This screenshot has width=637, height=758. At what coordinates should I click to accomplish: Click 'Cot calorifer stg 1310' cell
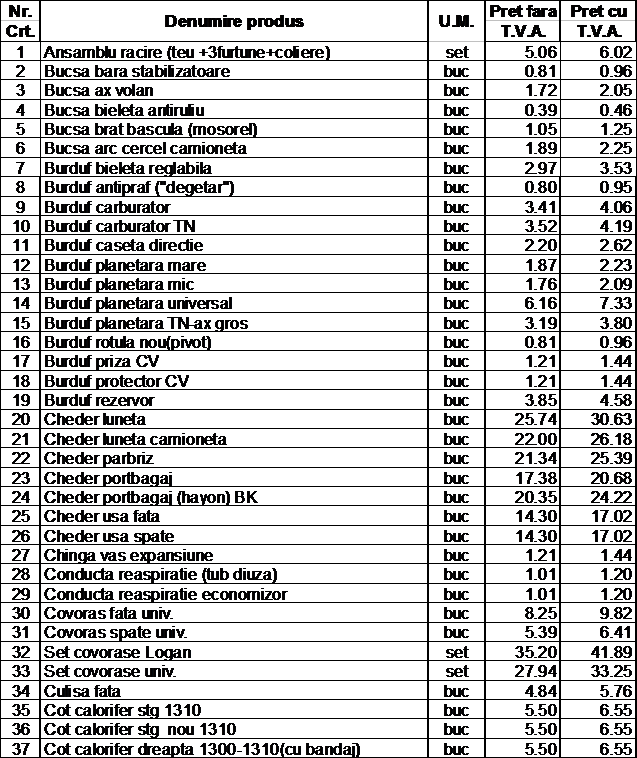coord(234,710)
